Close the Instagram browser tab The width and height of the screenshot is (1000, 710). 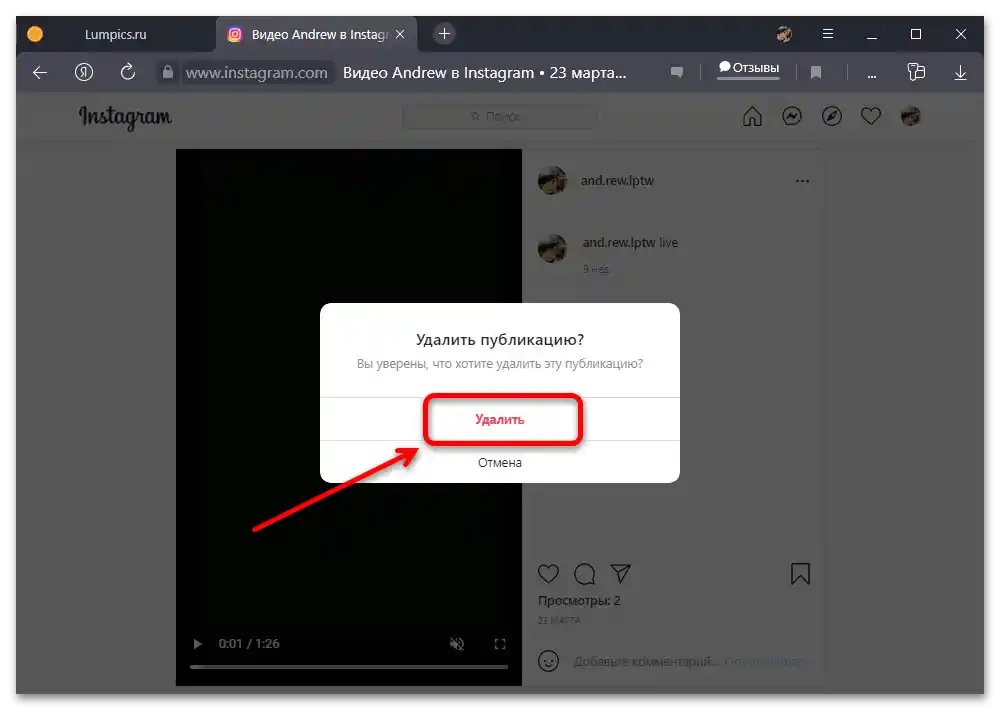(x=400, y=34)
